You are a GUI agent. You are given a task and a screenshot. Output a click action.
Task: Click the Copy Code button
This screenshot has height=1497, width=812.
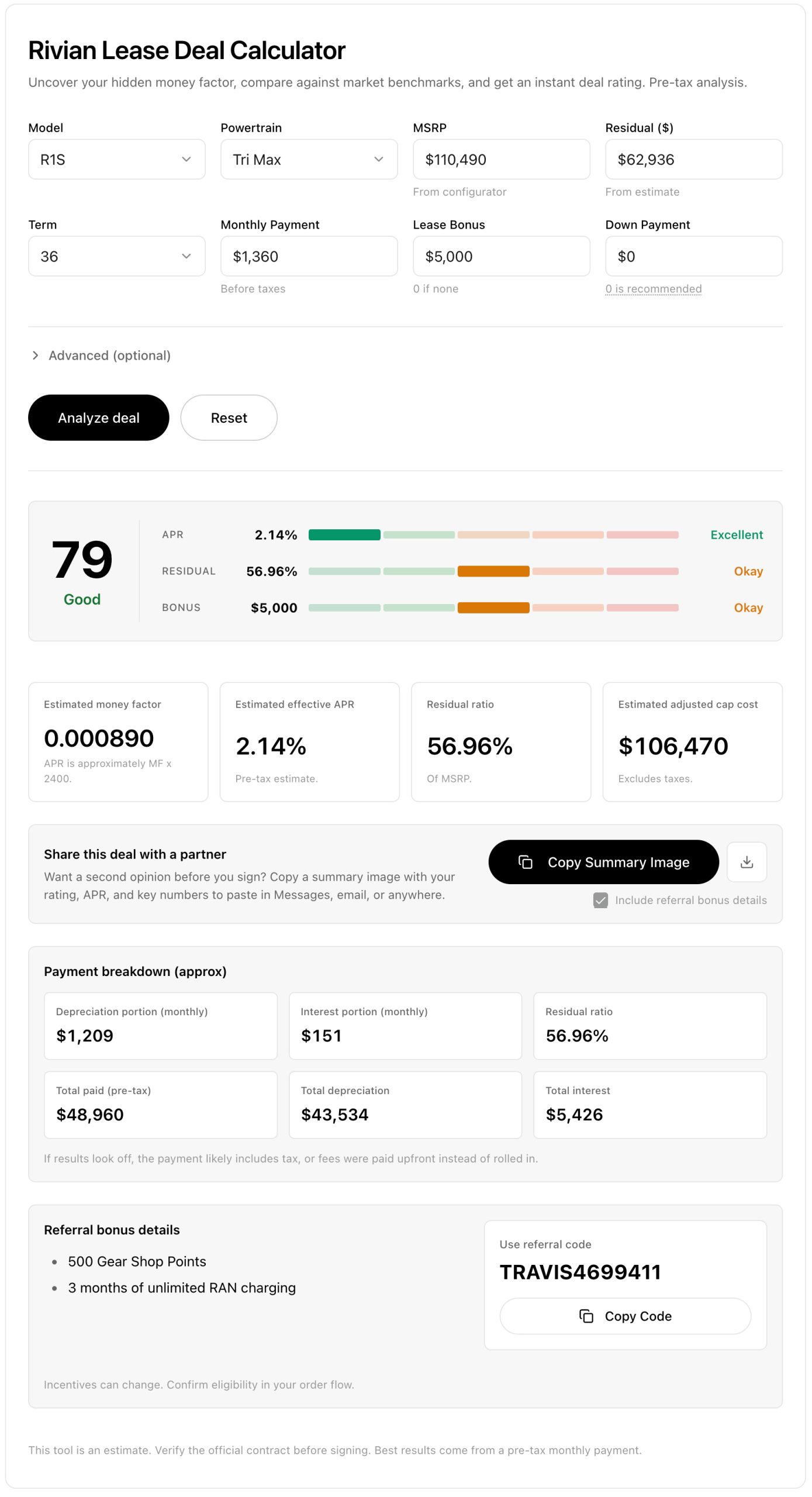click(625, 1316)
